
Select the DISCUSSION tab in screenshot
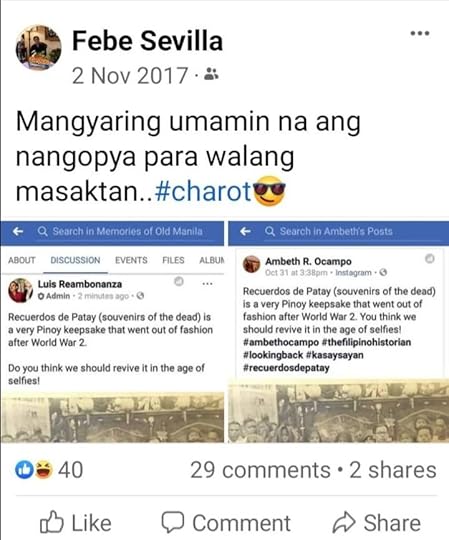click(75, 260)
